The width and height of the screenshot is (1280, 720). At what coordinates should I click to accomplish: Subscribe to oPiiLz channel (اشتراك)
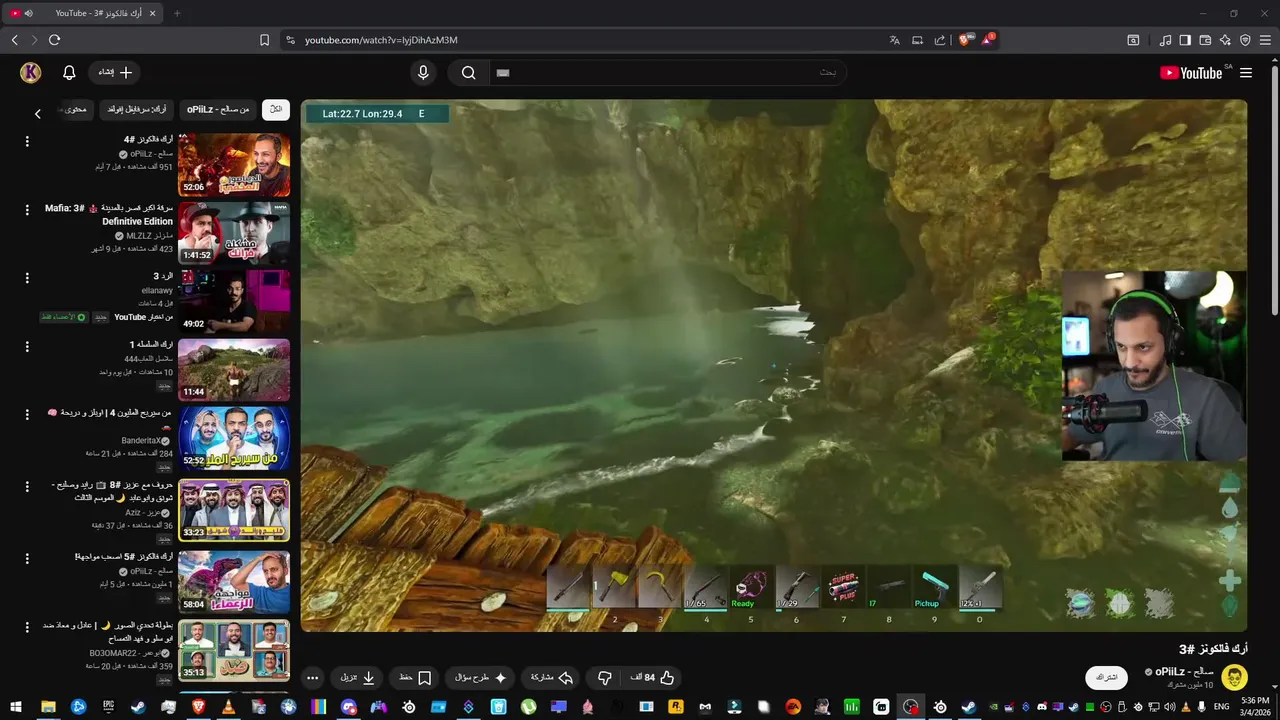1107,677
